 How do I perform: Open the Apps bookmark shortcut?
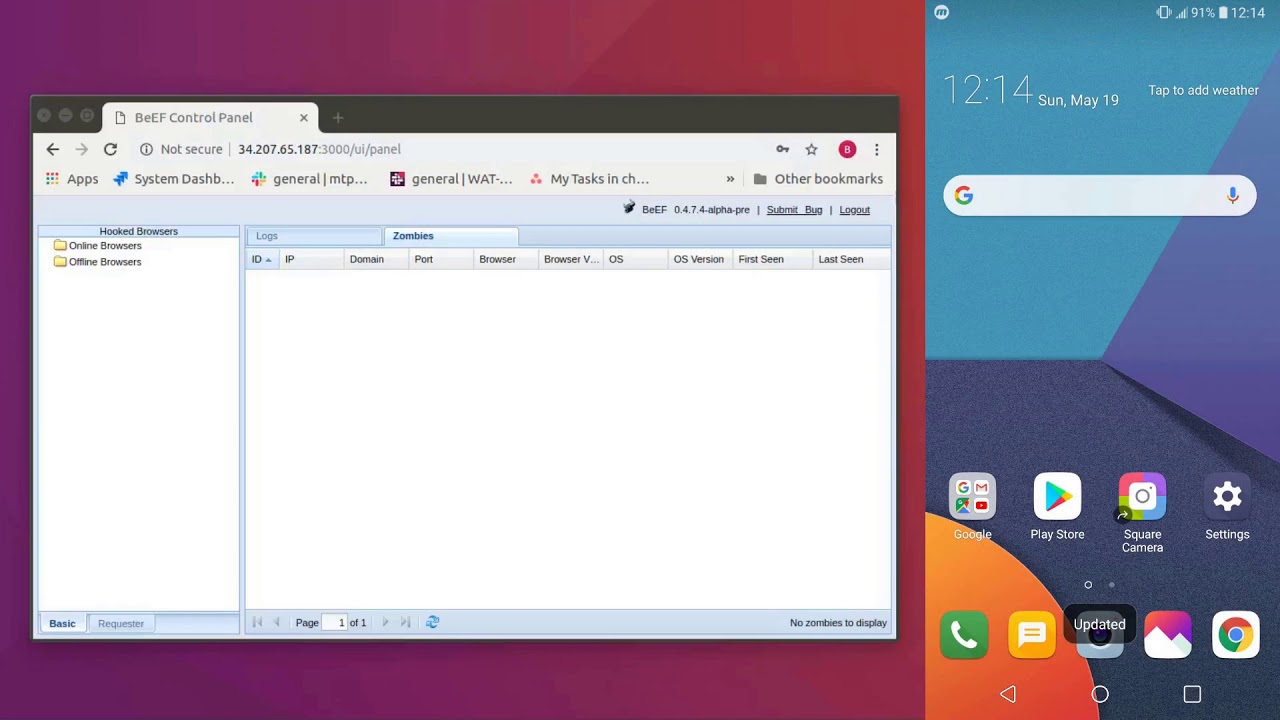point(72,179)
